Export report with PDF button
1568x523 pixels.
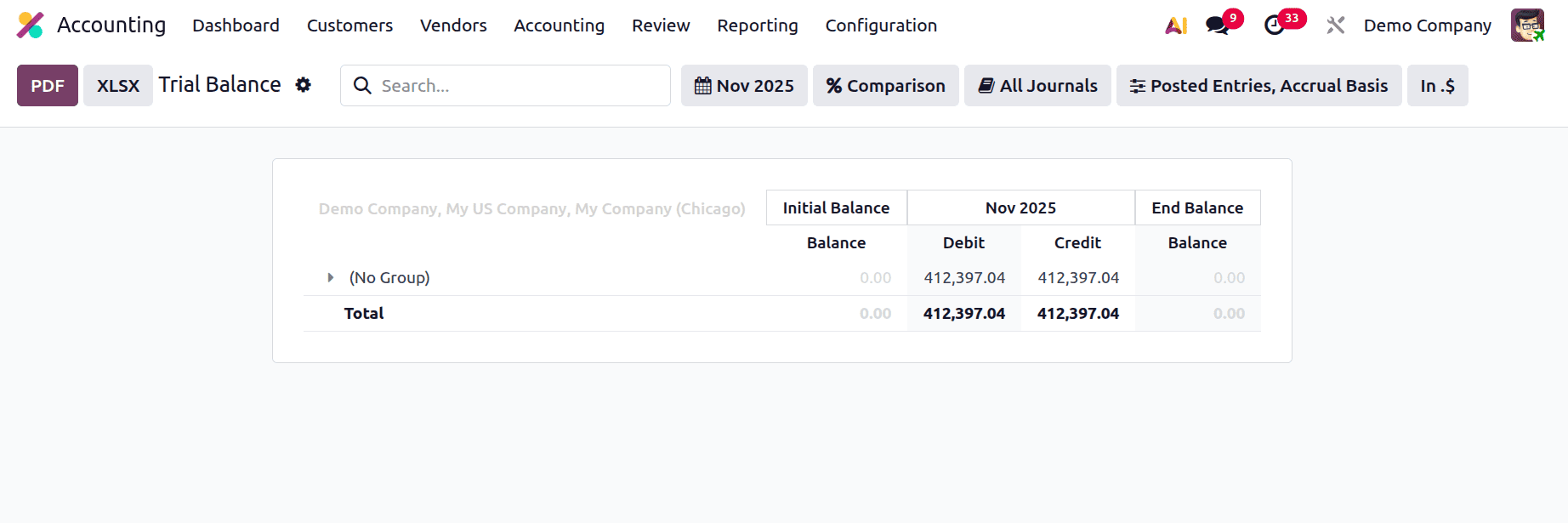point(48,85)
